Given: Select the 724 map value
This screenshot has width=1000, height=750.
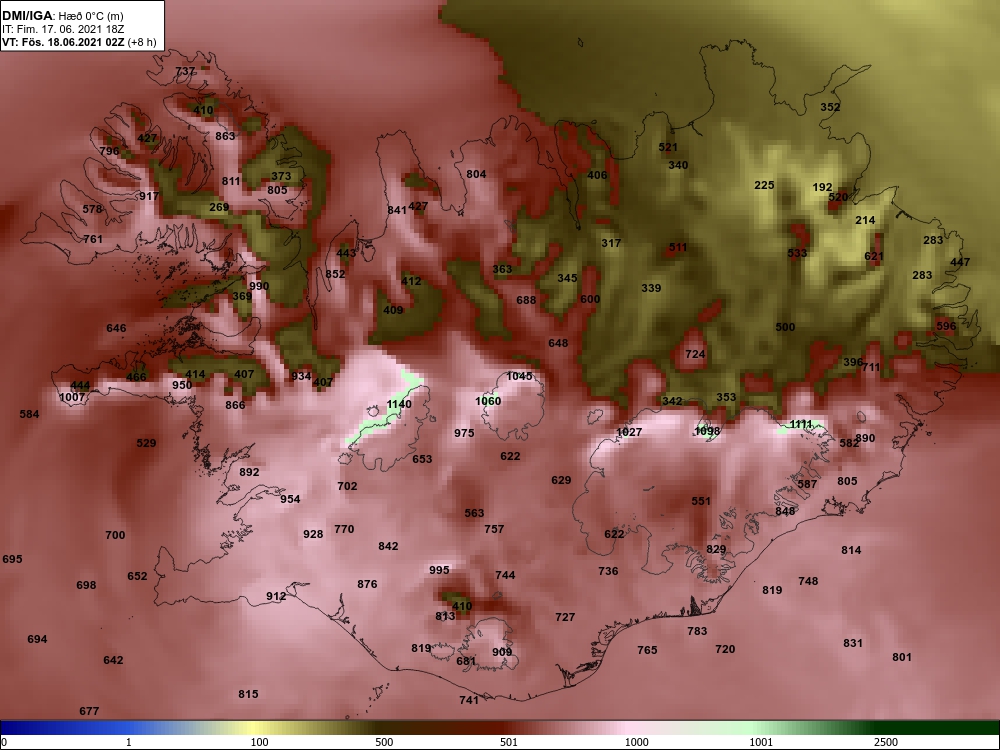Looking at the screenshot, I should (x=695, y=354).
